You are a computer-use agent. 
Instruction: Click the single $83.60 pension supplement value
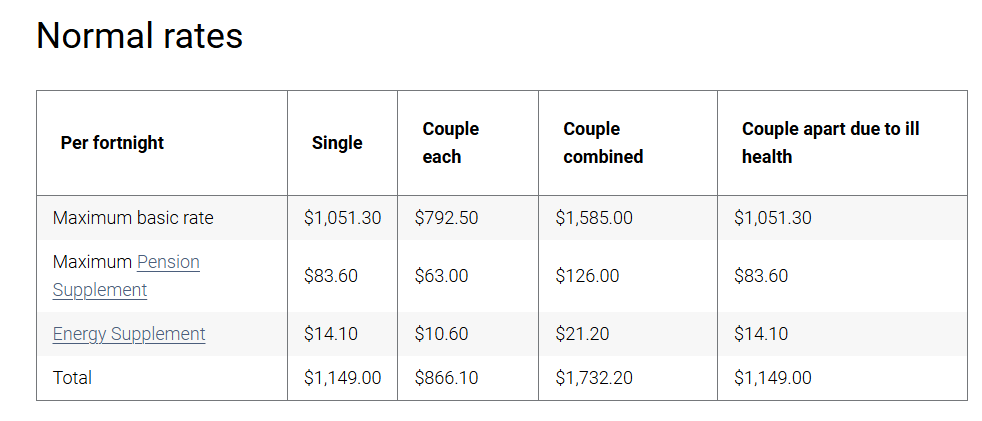click(331, 276)
